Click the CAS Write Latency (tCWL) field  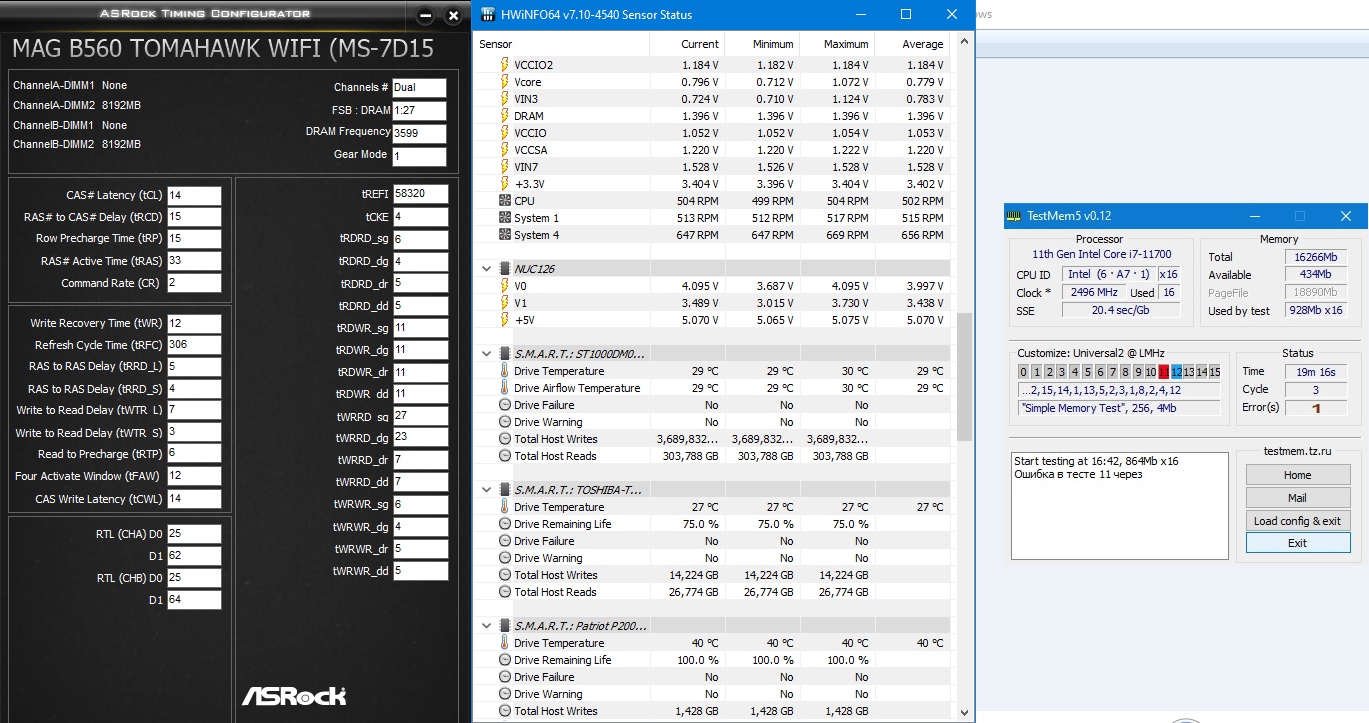(194, 499)
